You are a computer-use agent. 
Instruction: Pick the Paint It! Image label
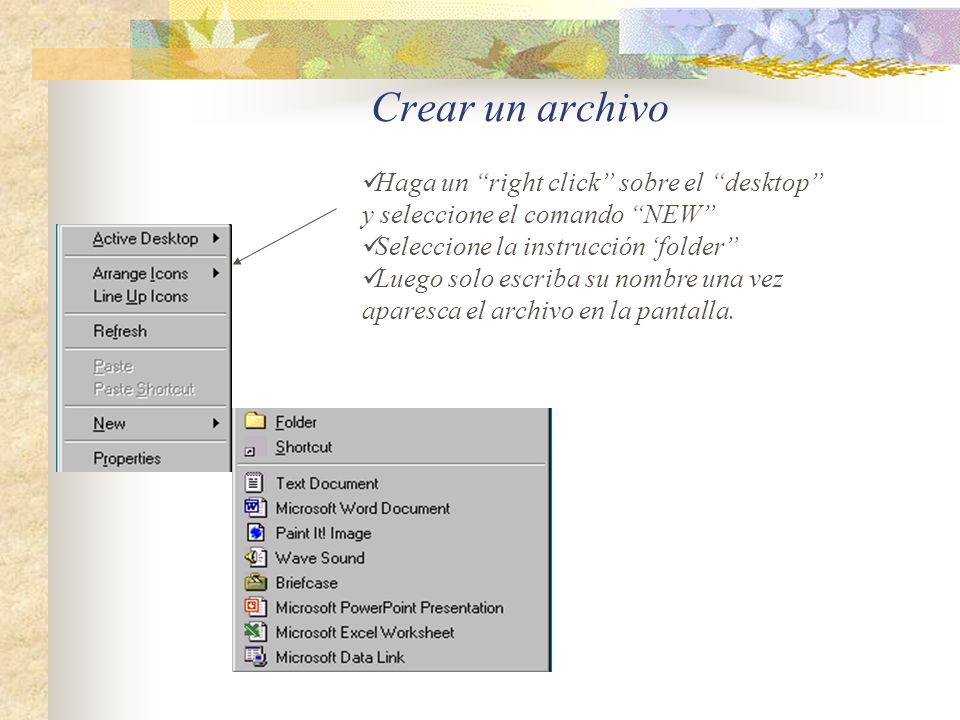[x=323, y=533]
